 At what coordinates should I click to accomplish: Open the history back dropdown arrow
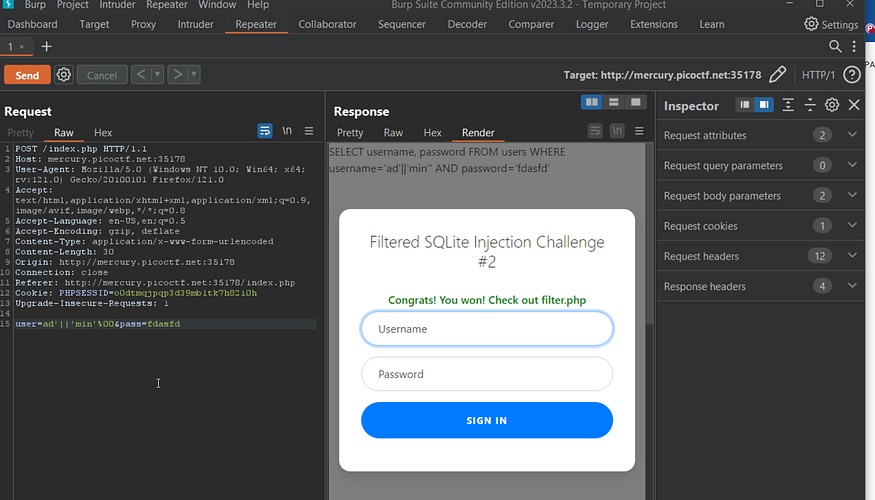click(157, 75)
